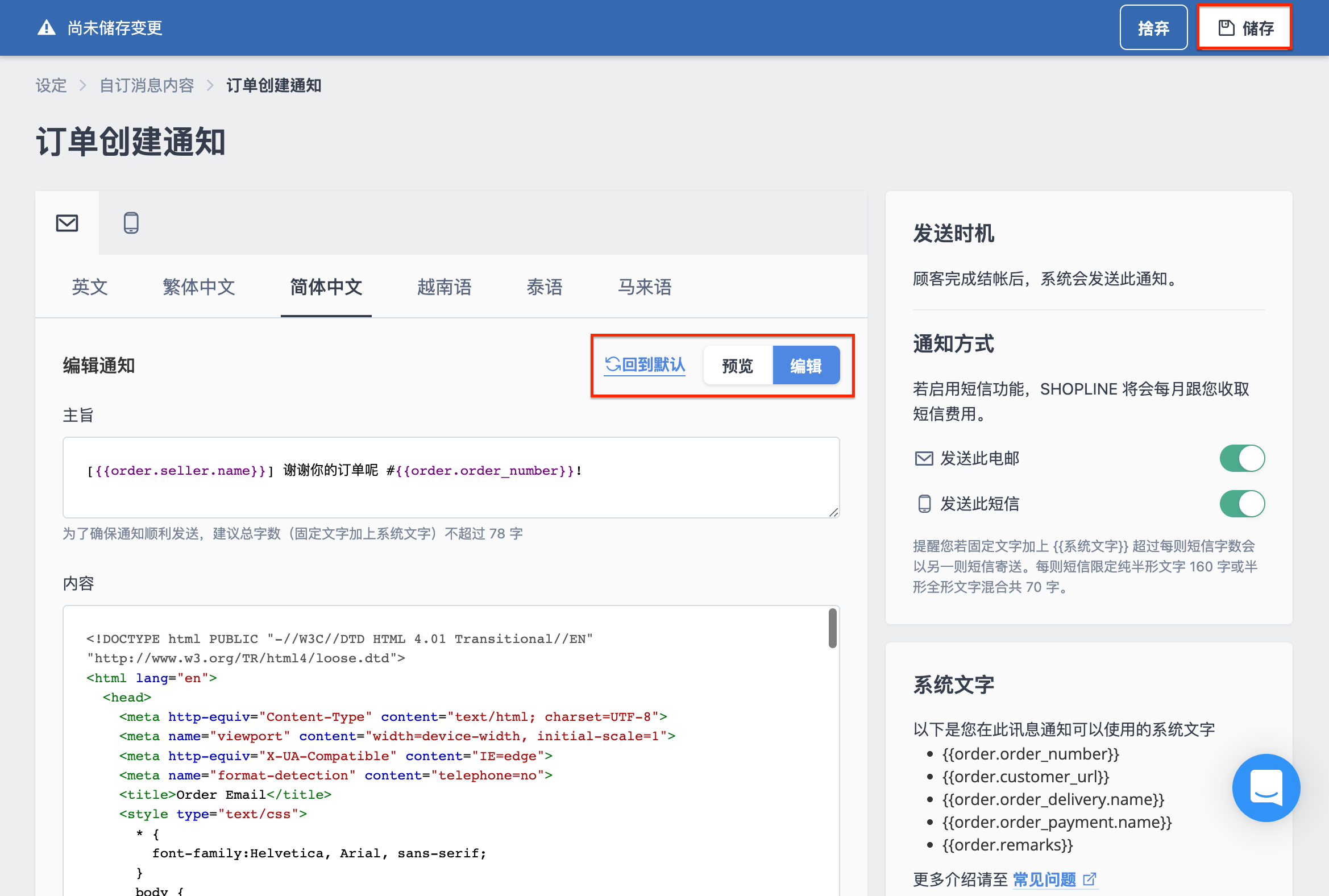1329x896 pixels.
Task: Toggle the 发送此电邮 email switch
Action: [1241, 458]
